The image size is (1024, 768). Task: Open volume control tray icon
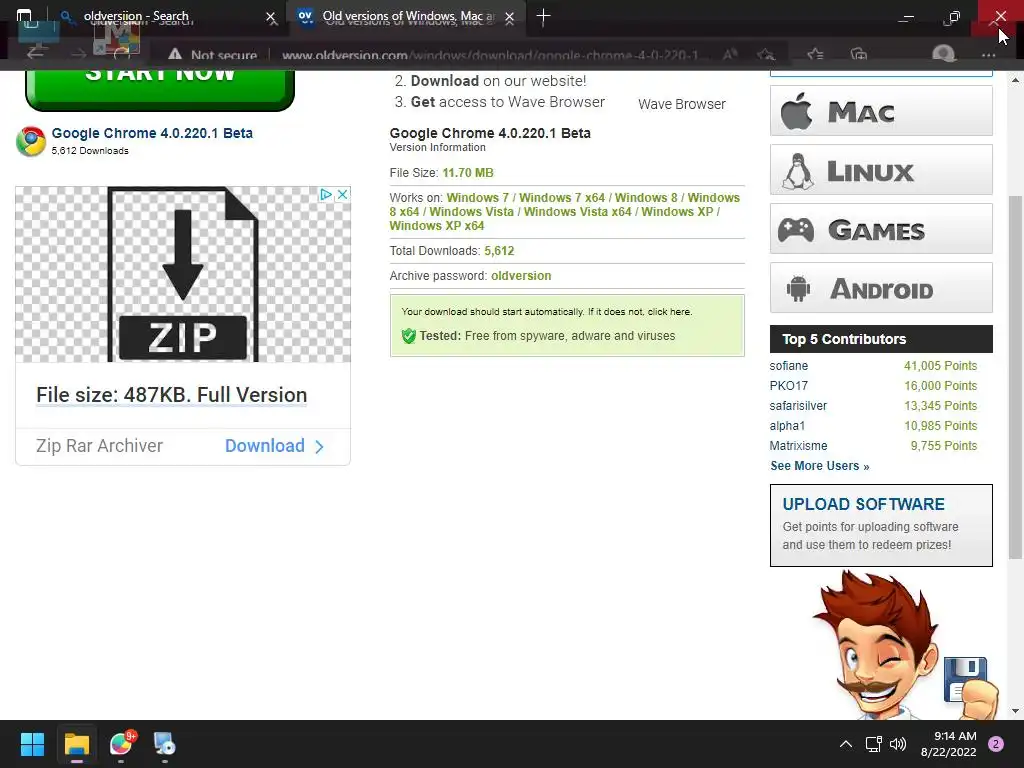tap(898, 744)
